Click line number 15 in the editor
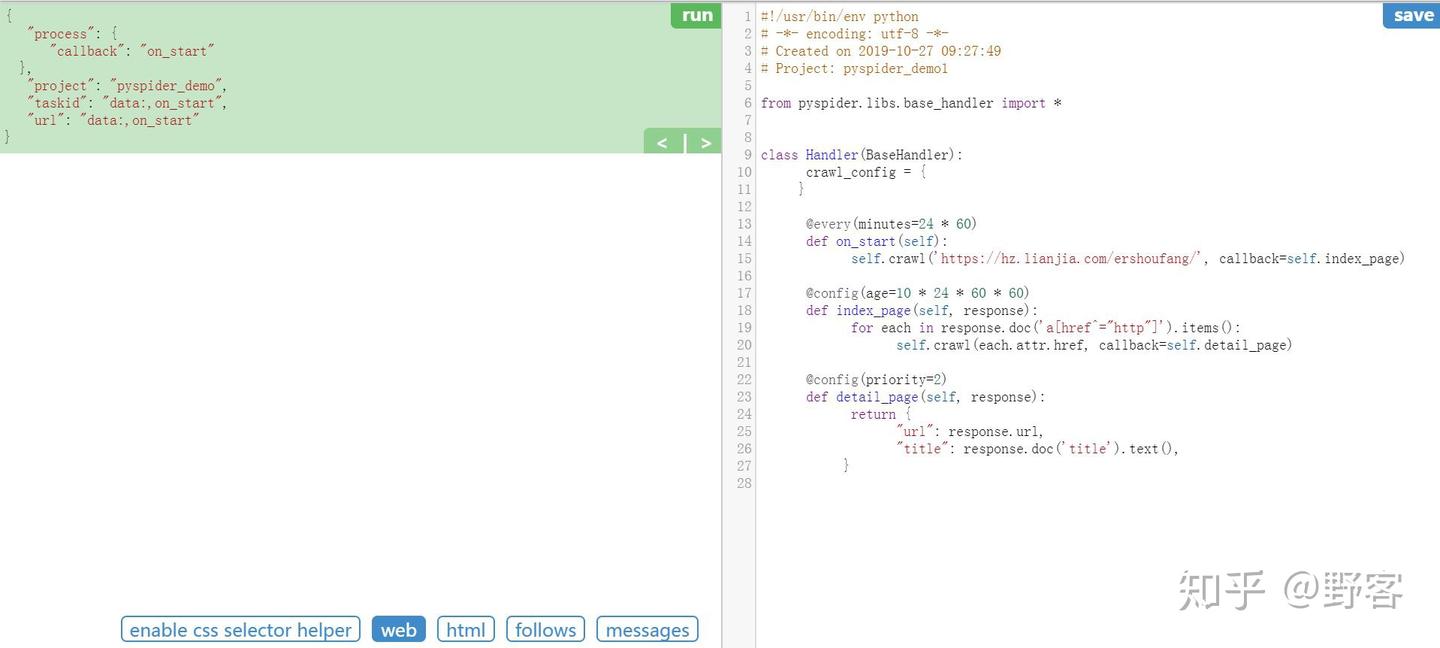1440x648 pixels. [743, 258]
